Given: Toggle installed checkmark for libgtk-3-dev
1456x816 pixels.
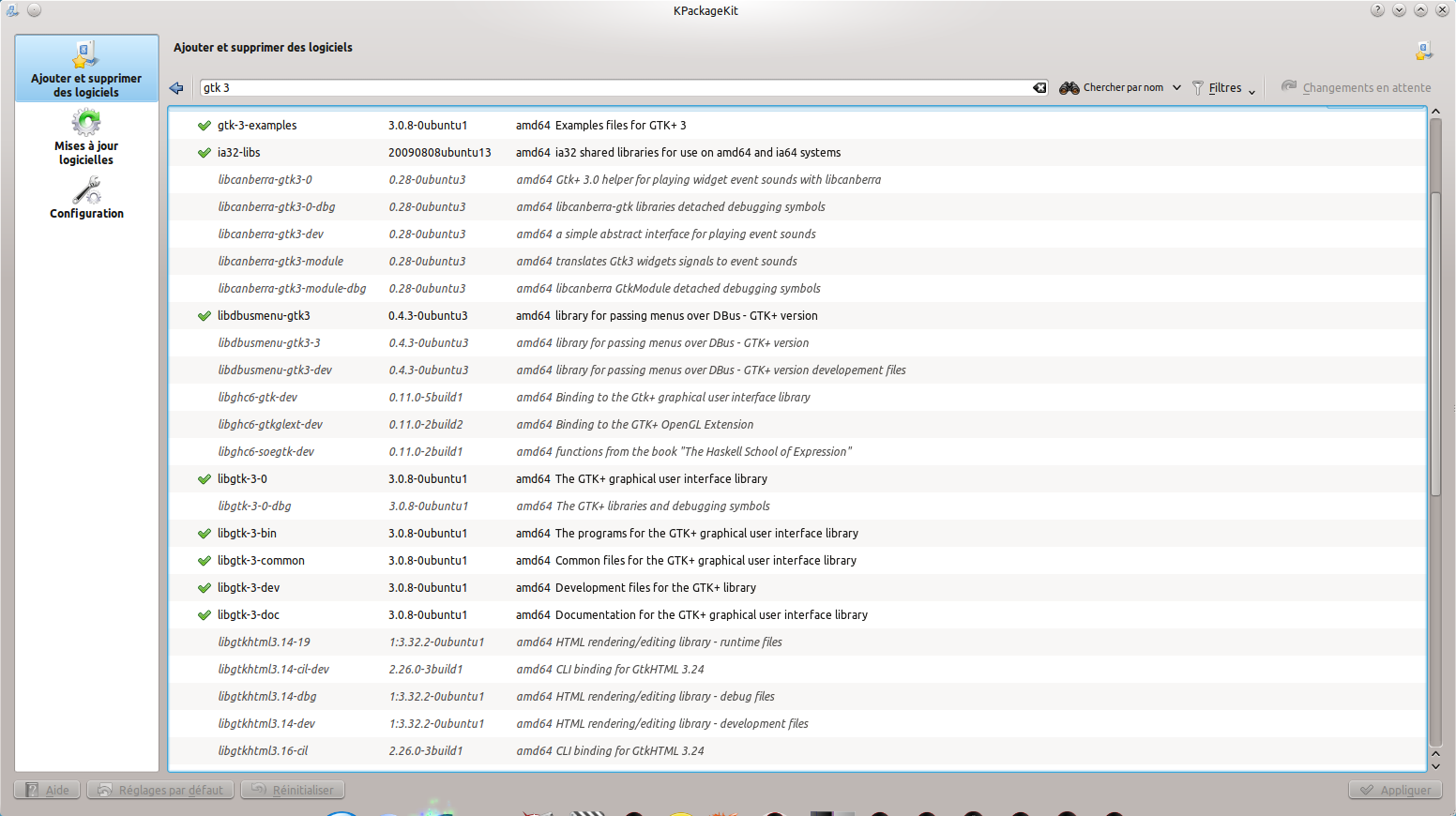Looking at the screenshot, I should [x=205, y=588].
